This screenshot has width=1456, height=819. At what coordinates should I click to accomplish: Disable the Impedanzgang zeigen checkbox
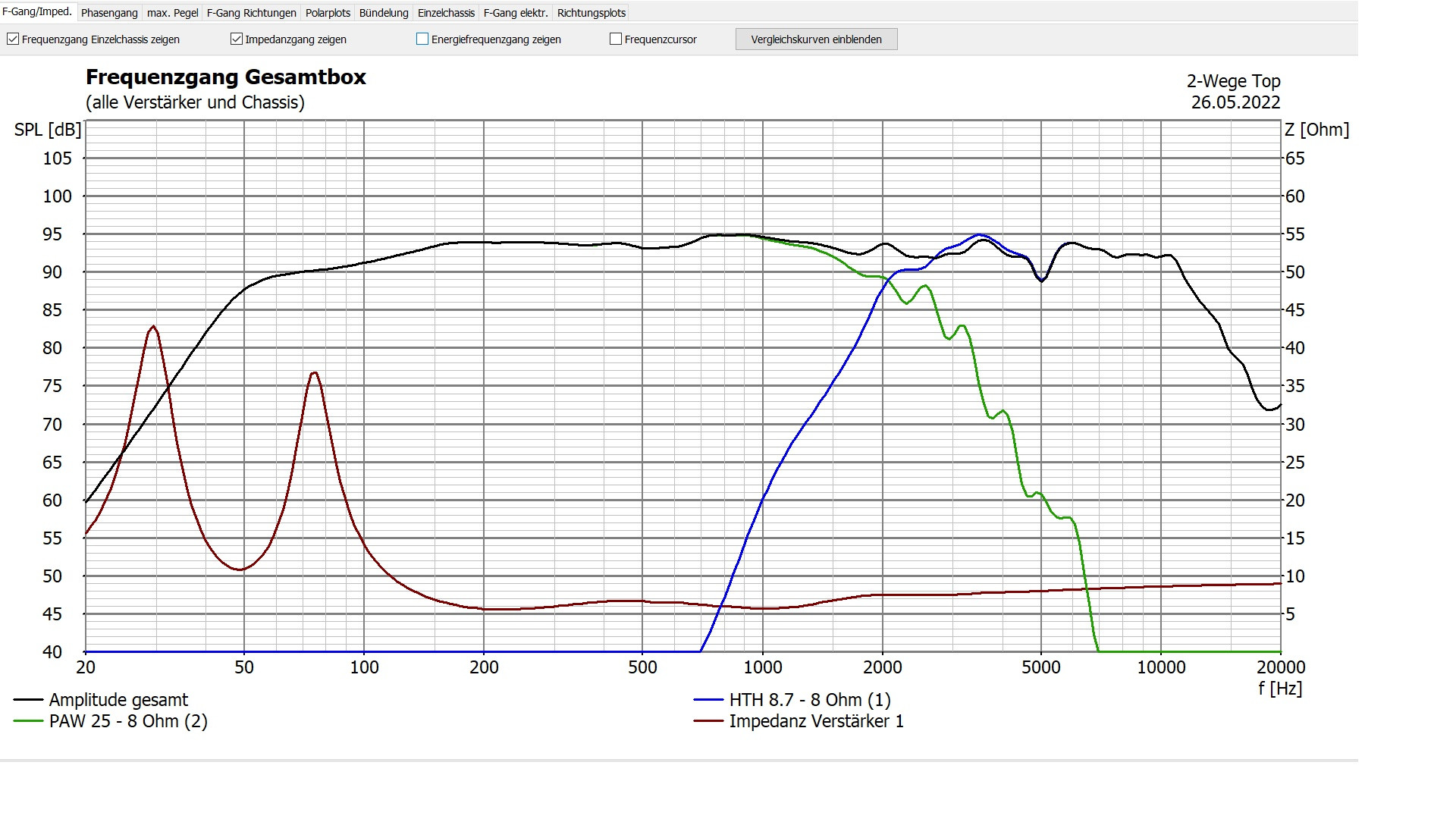point(237,39)
